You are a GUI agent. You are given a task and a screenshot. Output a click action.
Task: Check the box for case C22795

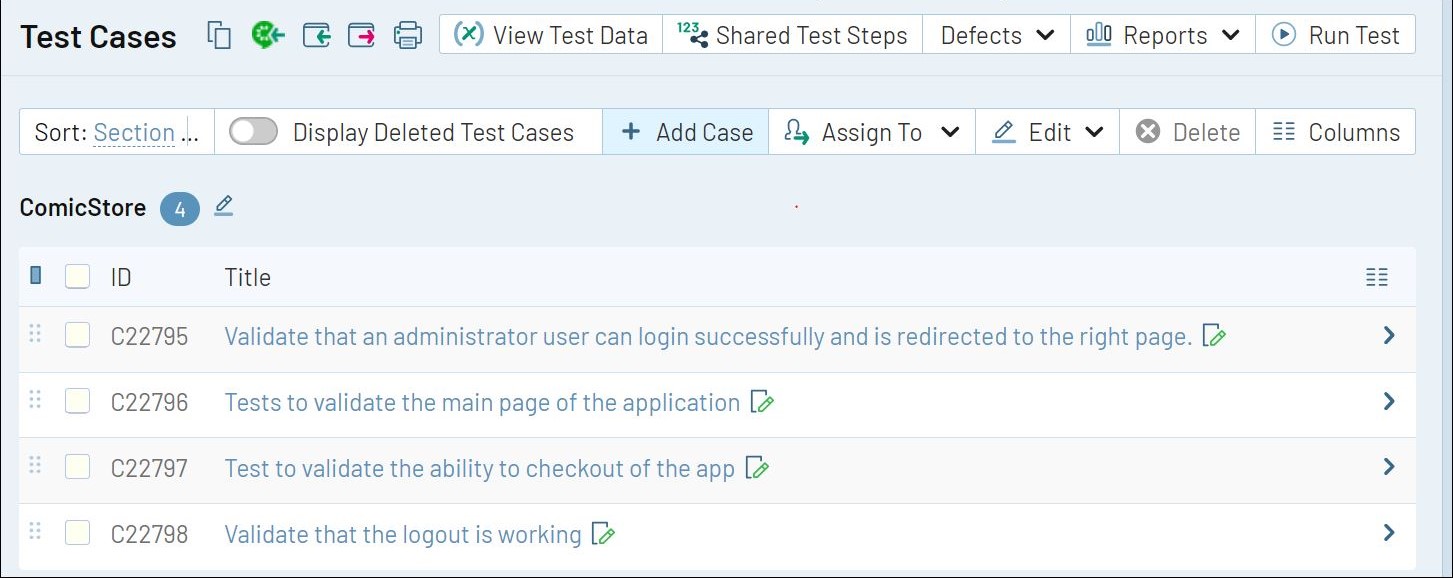tap(77, 335)
